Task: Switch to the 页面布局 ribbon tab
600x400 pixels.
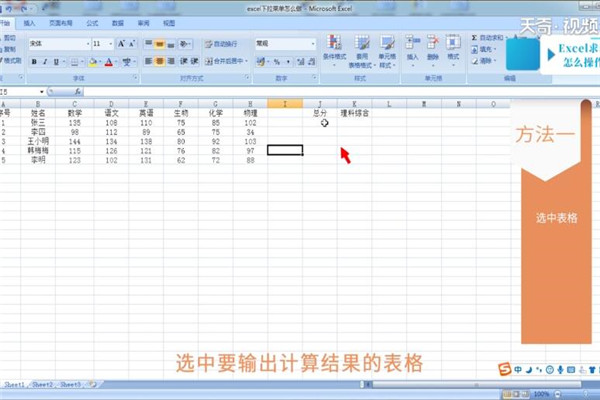Action: (x=60, y=23)
